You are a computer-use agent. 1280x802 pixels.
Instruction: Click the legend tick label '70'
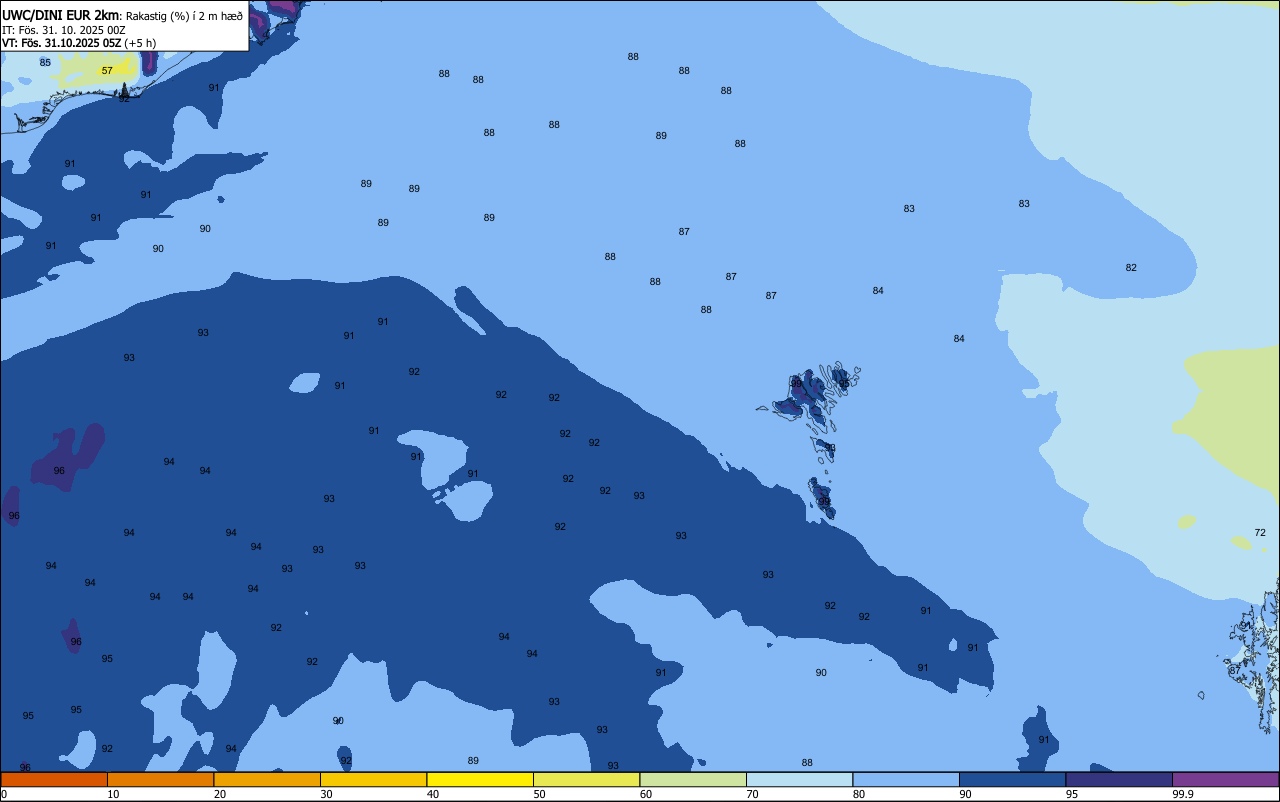coord(752,794)
